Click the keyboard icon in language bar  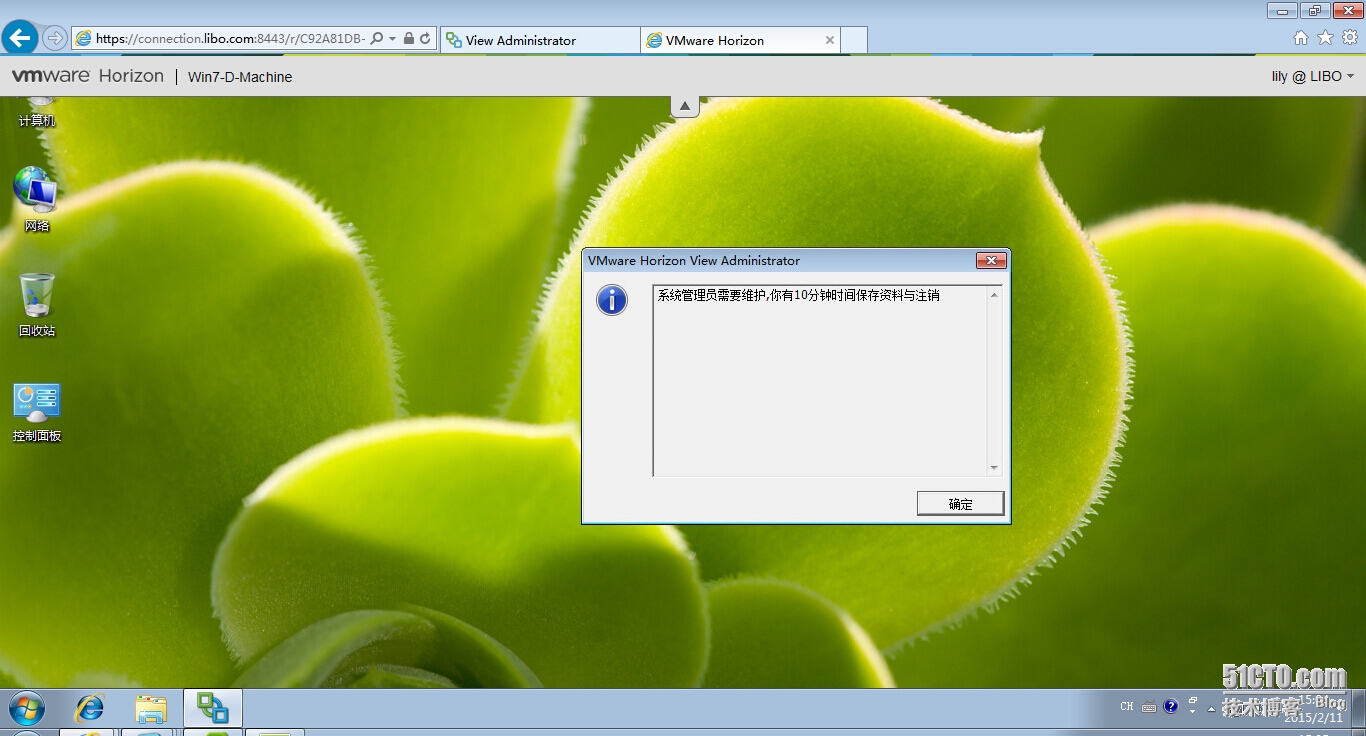[x=1149, y=707]
